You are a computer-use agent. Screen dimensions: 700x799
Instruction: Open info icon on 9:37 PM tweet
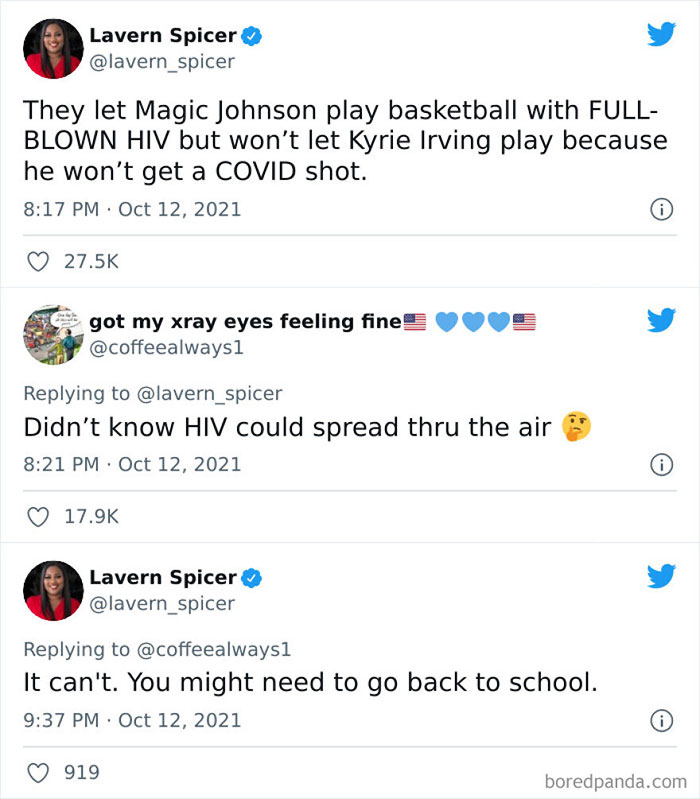click(661, 721)
